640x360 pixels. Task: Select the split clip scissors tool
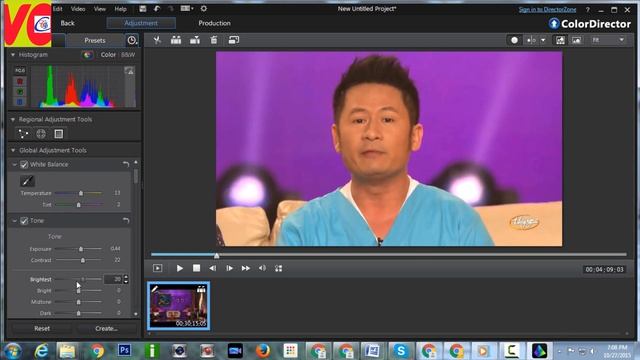(x=157, y=40)
